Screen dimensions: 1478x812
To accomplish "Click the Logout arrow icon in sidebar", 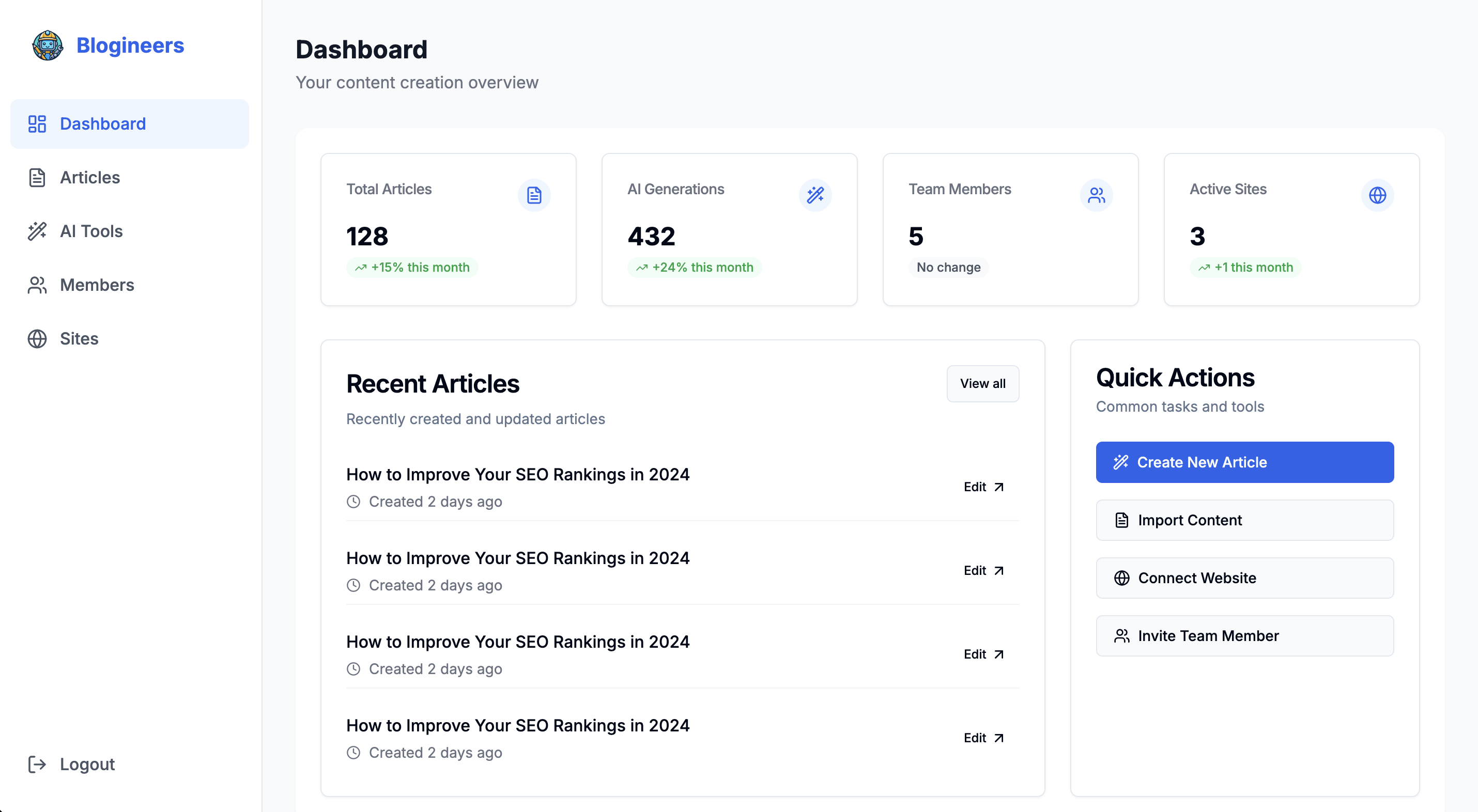I will 37,764.
